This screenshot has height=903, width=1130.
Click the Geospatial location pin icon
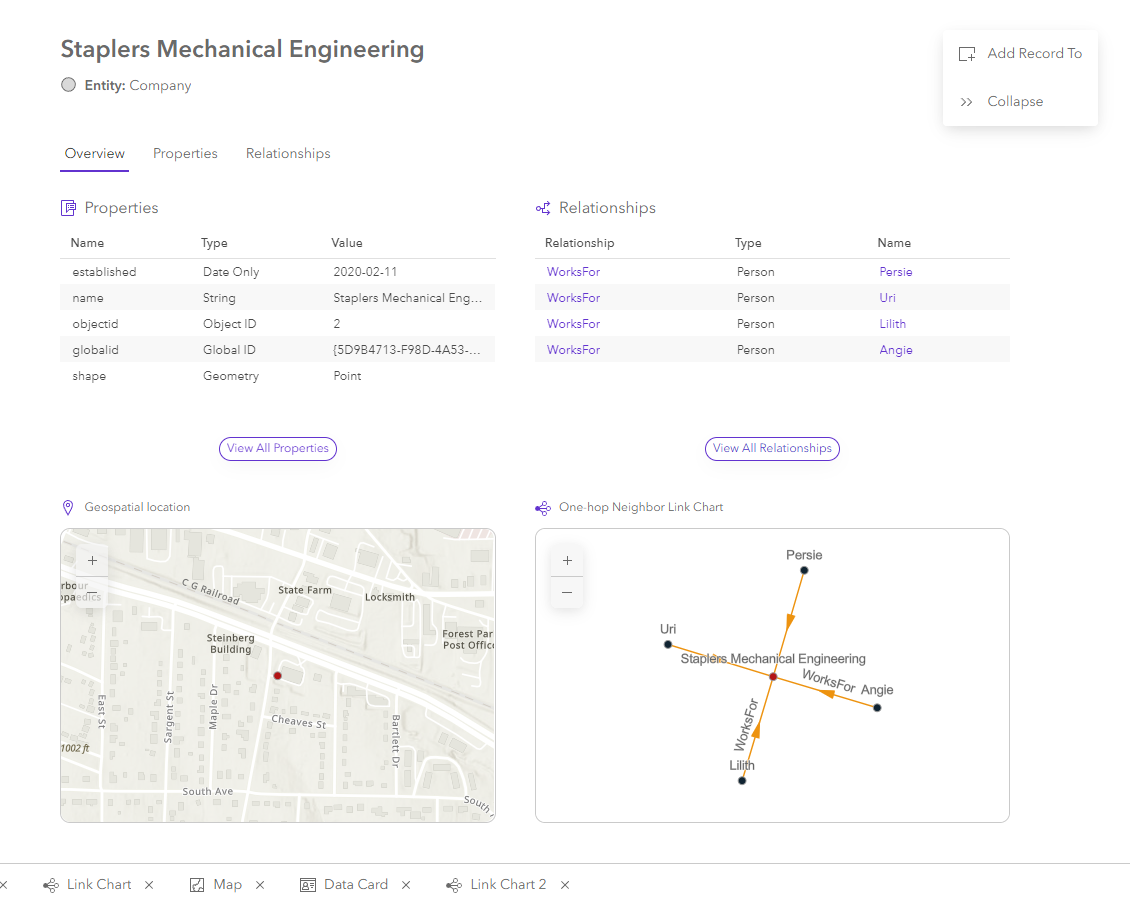tap(68, 506)
